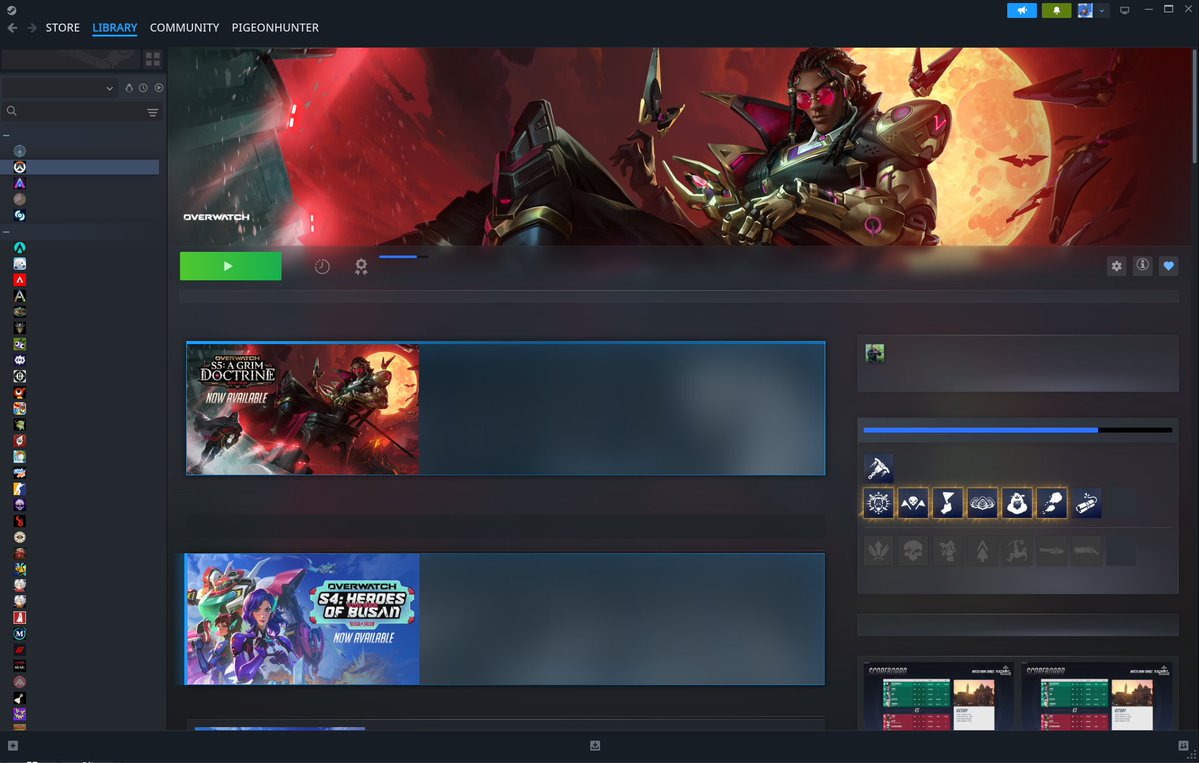Image resolution: width=1199 pixels, height=763 pixels.
Task: View the triple shell achievement icon
Action: tap(983, 503)
